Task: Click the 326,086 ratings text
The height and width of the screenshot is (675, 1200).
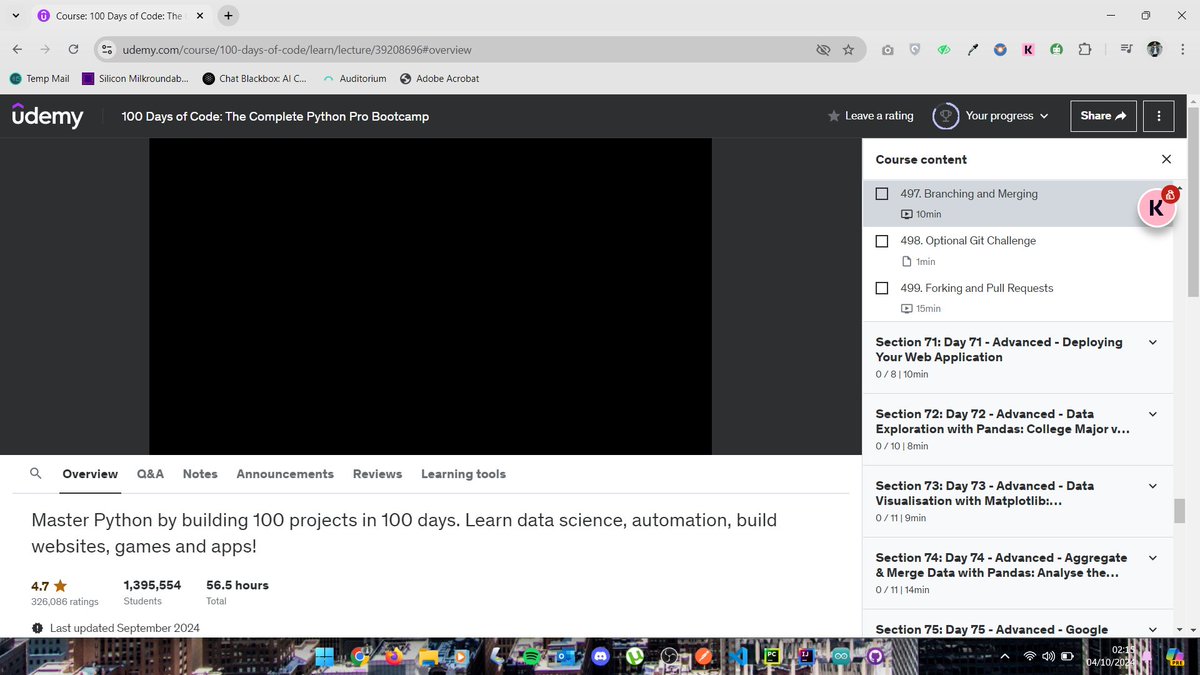Action: [65, 601]
